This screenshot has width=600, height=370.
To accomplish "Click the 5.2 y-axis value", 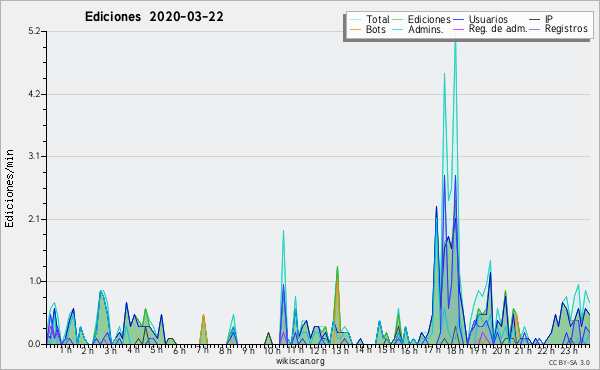I will [34, 31].
